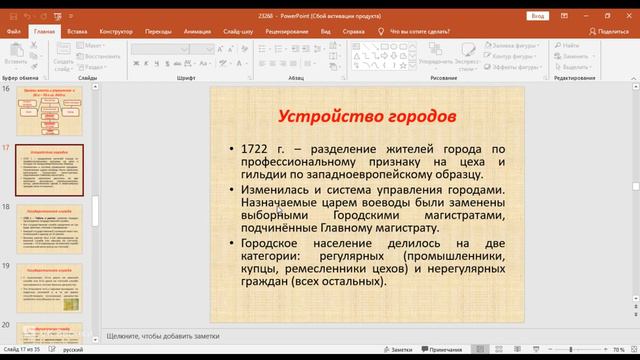The image size is (640, 360).
Task: Open the font name combo box
Action: tap(160, 49)
